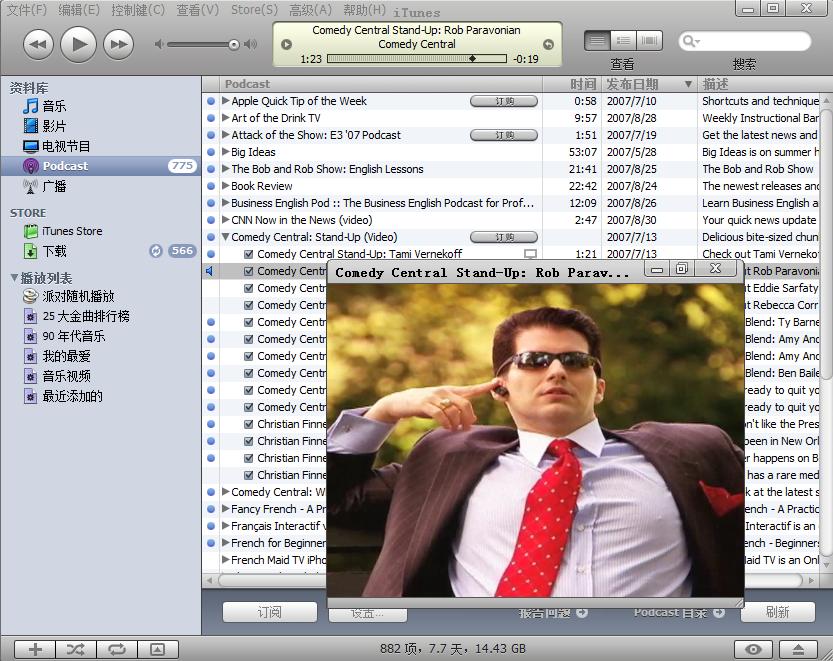Switch to grouped album view mode
Screen dimensions: 833x661
click(x=623, y=40)
